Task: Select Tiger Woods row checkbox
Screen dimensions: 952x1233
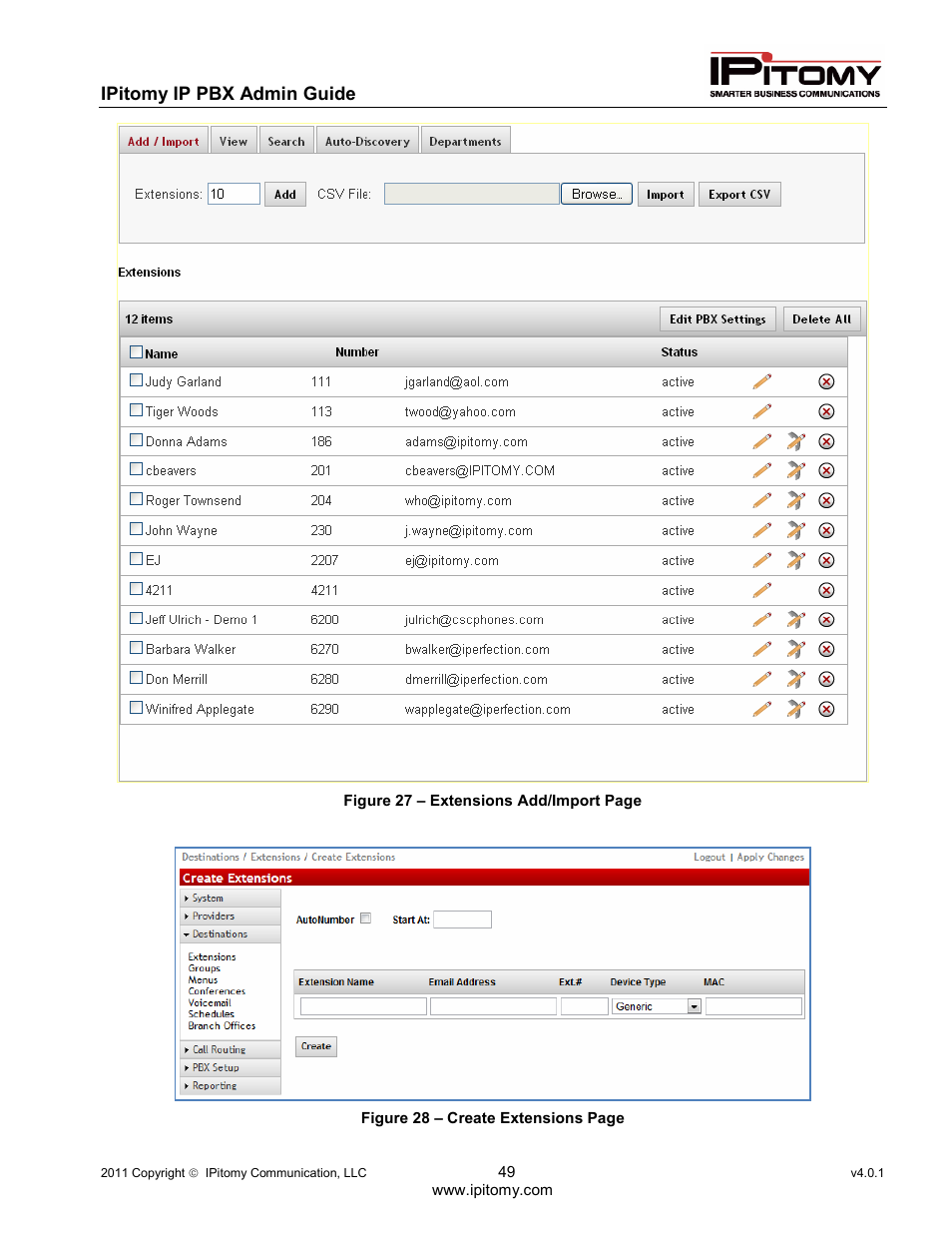Action: pos(137,409)
